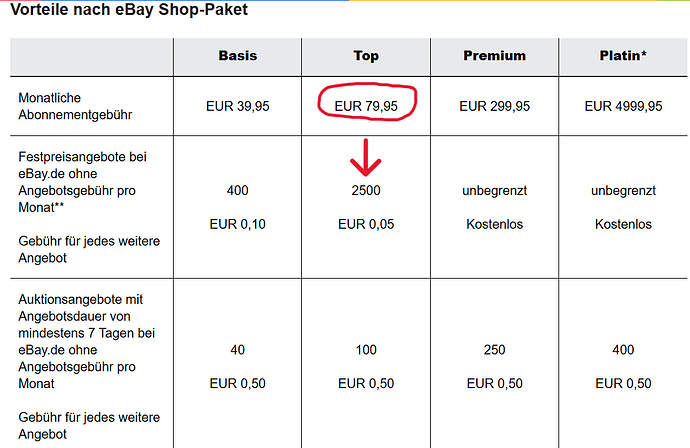Viewport: 690px width, 448px height.
Task: Click the Vorteile nach eBay Shop-Paket heading
Action: [x=129, y=9]
